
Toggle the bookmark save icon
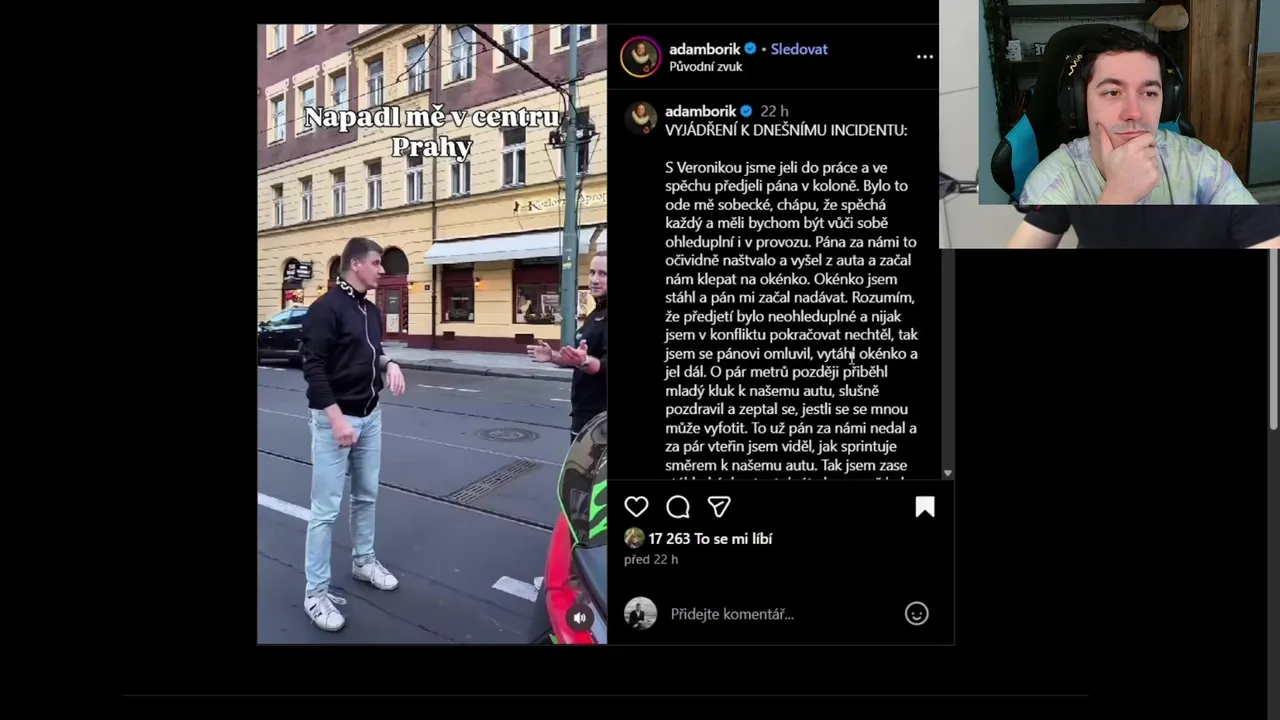[x=925, y=507]
